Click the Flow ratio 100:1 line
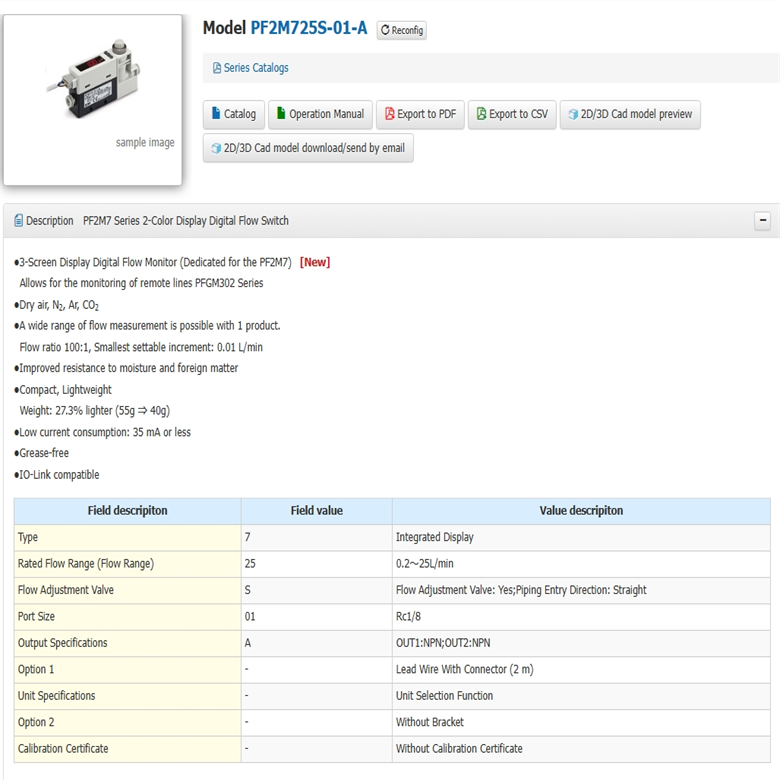The height and width of the screenshot is (780, 780). coord(141,347)
